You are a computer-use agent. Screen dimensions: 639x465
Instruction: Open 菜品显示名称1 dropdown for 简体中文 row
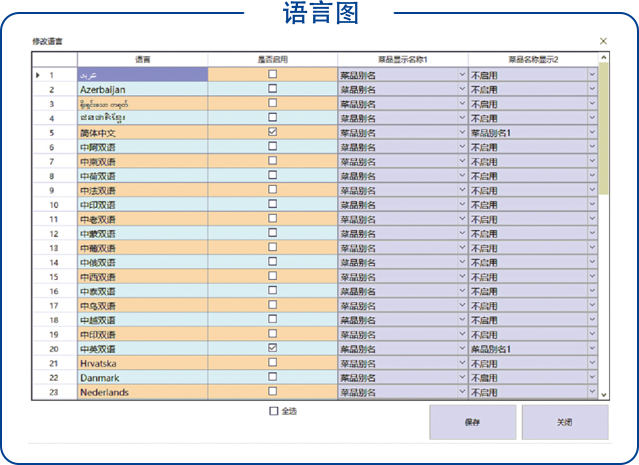click(462, 132)
